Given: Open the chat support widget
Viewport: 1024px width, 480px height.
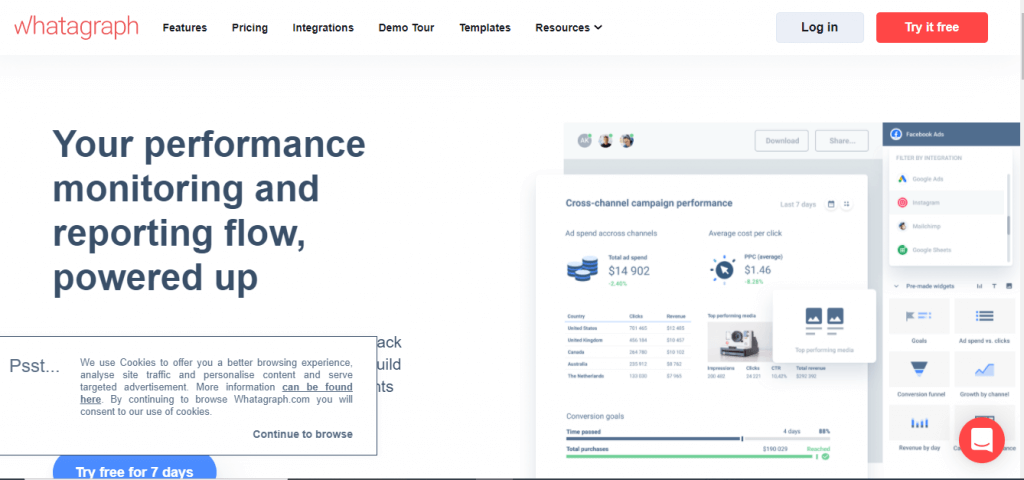Looking at the screenshot, I should [980, 439].
